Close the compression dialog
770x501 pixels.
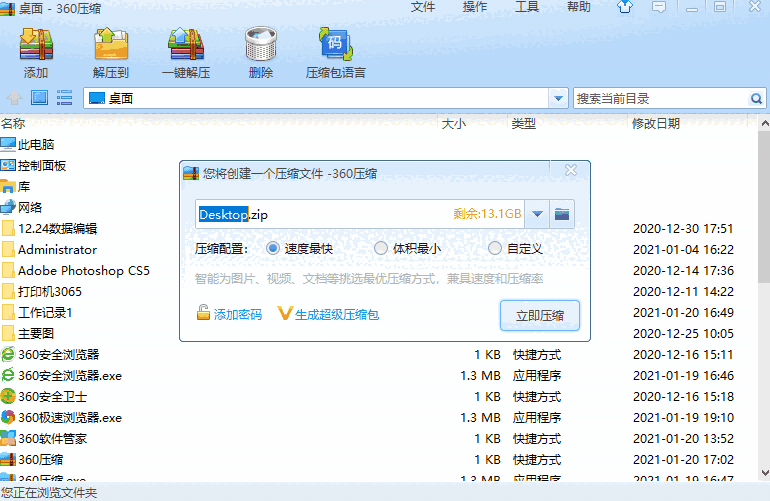click(x=571, y=170)
